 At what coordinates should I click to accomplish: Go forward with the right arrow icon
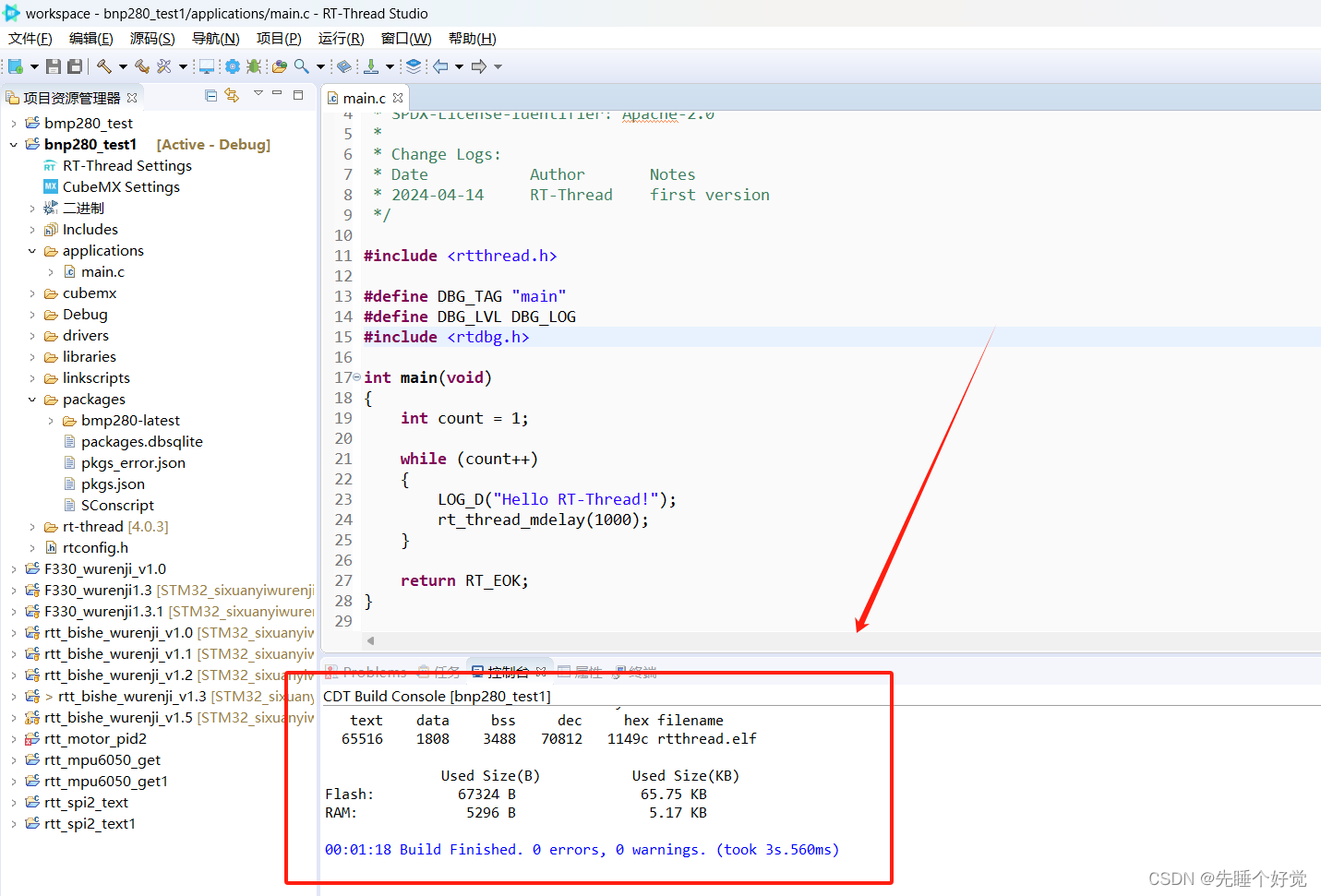click(478, 66)
